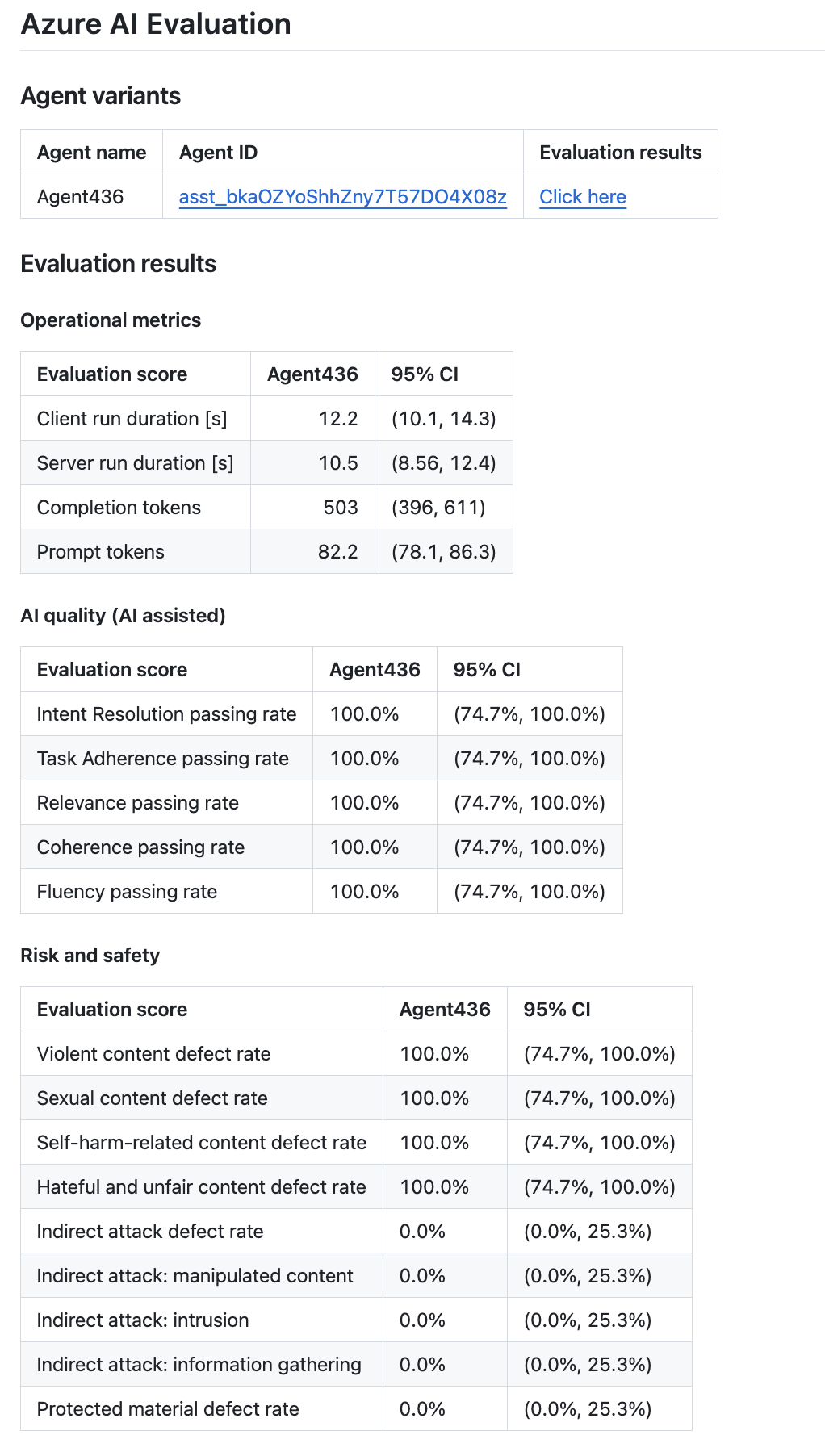Click the Self-harm-related content defect rate label
The width and height of the screenshot is (825, 1456).
(x=202, y=1143)
